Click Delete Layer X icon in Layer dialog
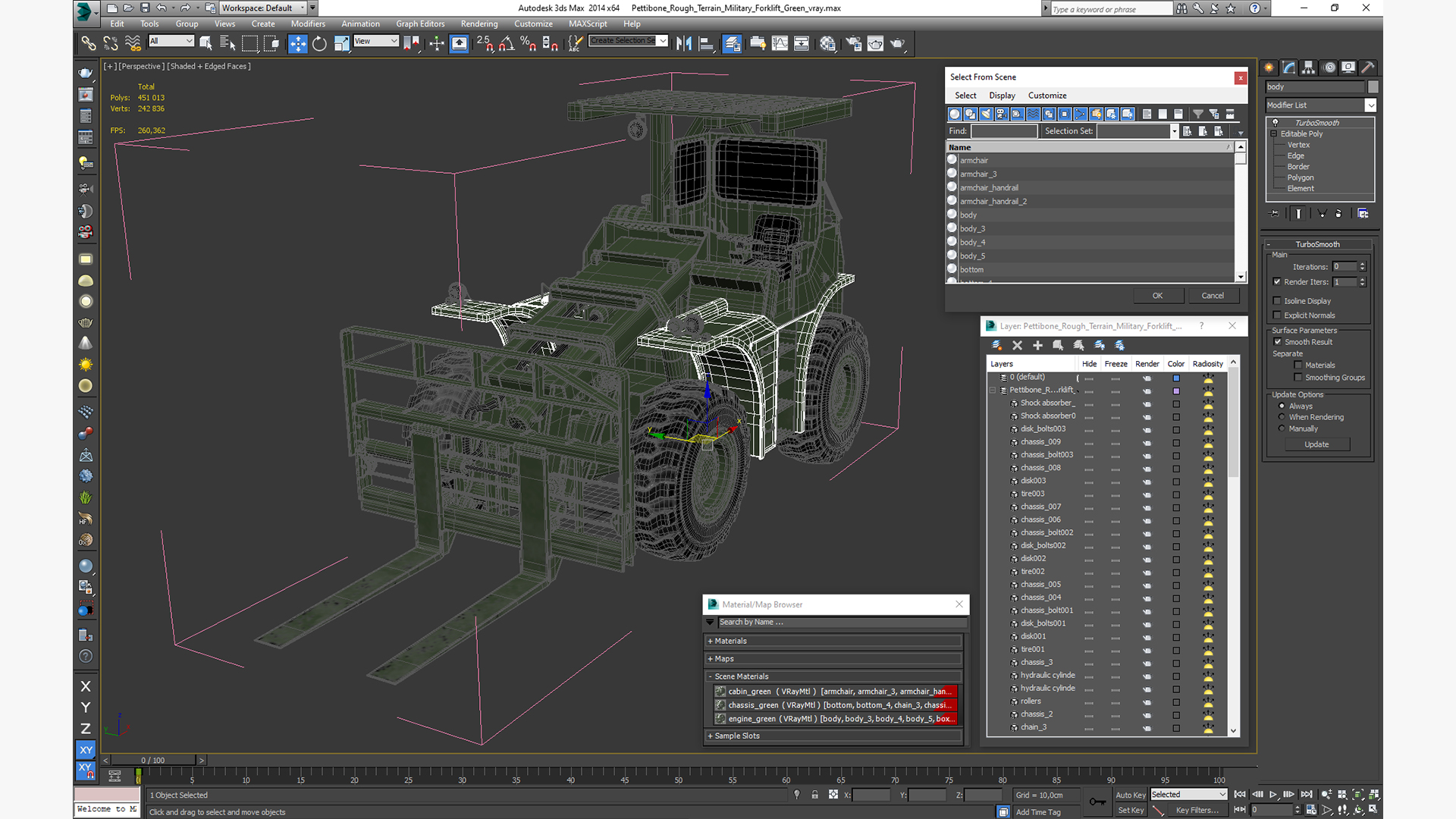Viewport: 1456px width, 819px height. pos(1018,345)
